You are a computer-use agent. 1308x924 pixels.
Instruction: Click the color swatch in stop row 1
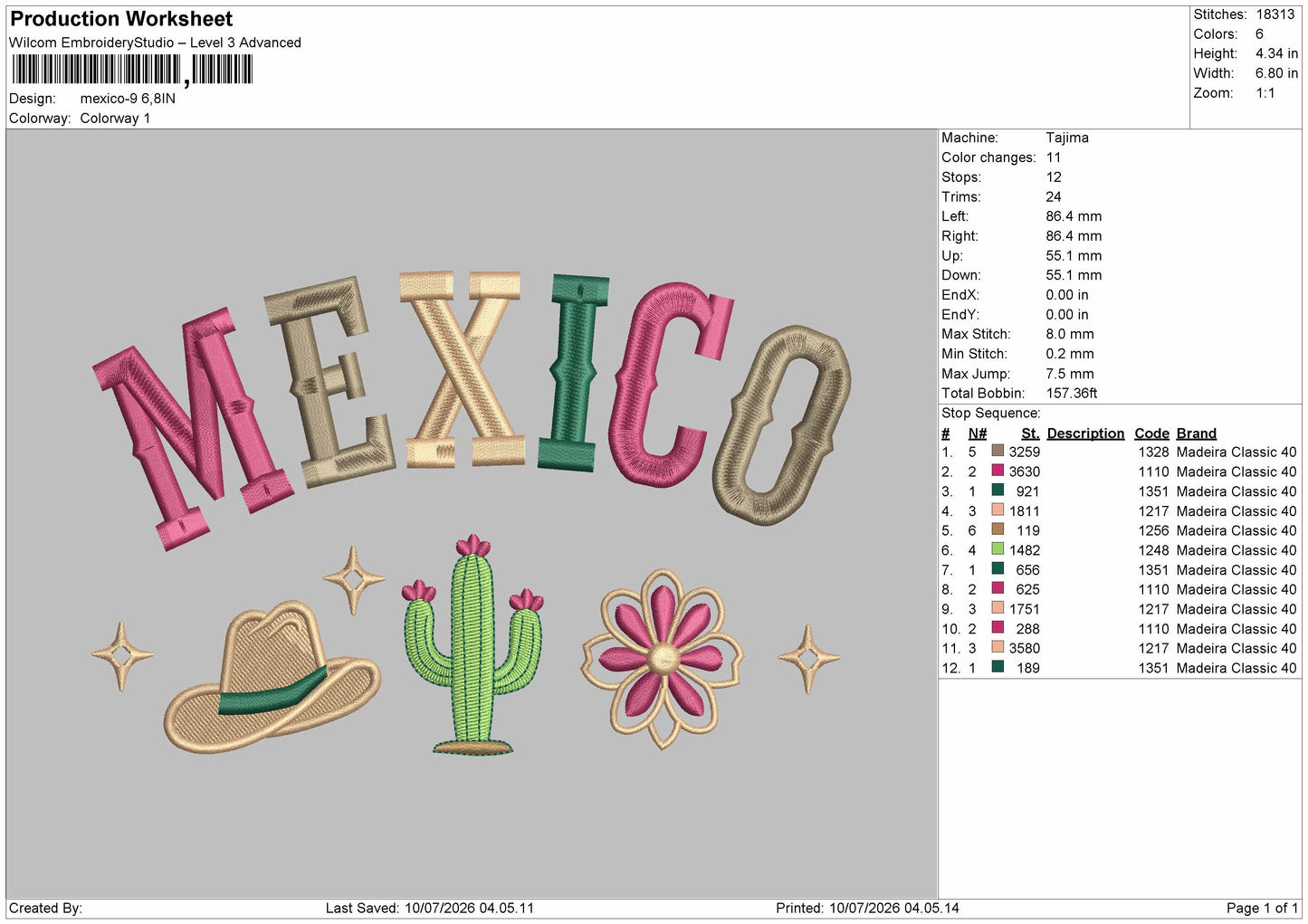click(x=998, y=451)
